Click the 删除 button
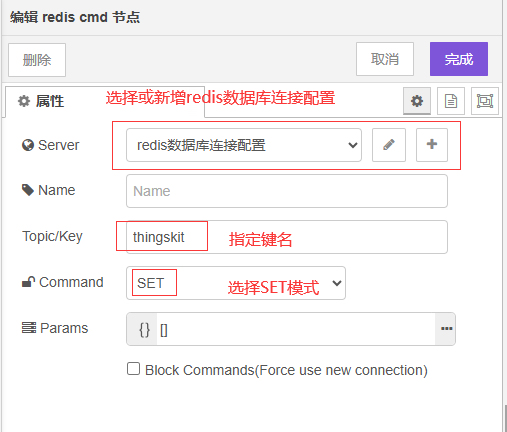507x432 pixels. pos(37,60)
